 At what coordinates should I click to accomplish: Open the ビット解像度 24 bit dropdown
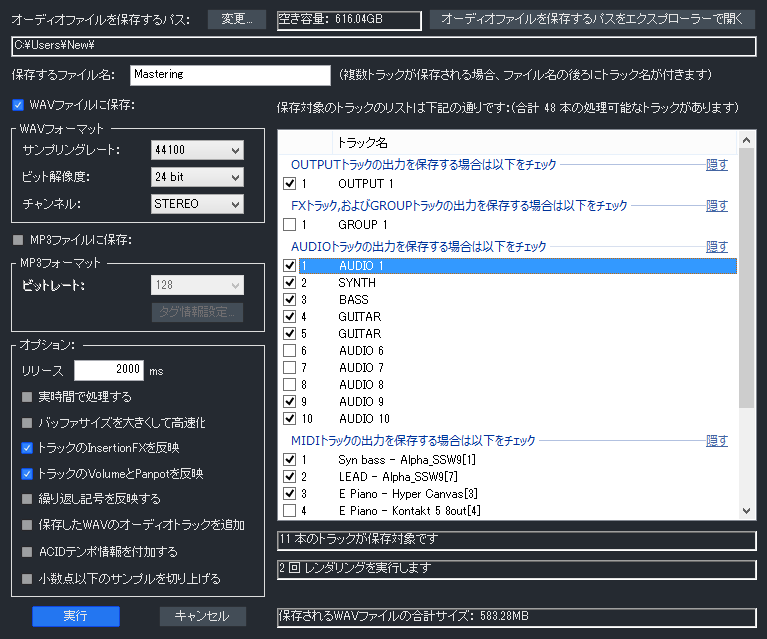tap(197, 177)
